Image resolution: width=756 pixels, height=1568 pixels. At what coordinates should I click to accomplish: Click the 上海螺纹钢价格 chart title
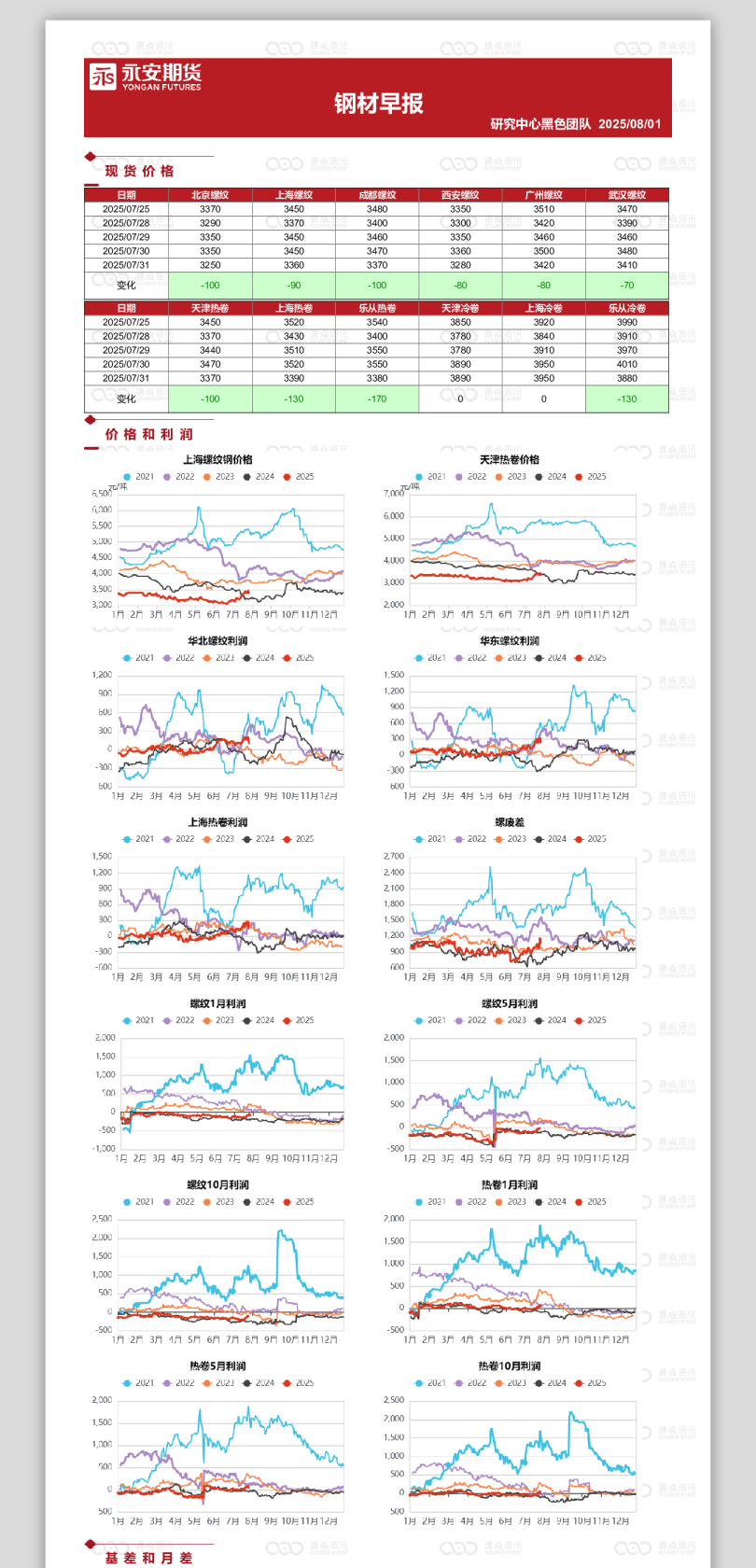tap(217, 459)
